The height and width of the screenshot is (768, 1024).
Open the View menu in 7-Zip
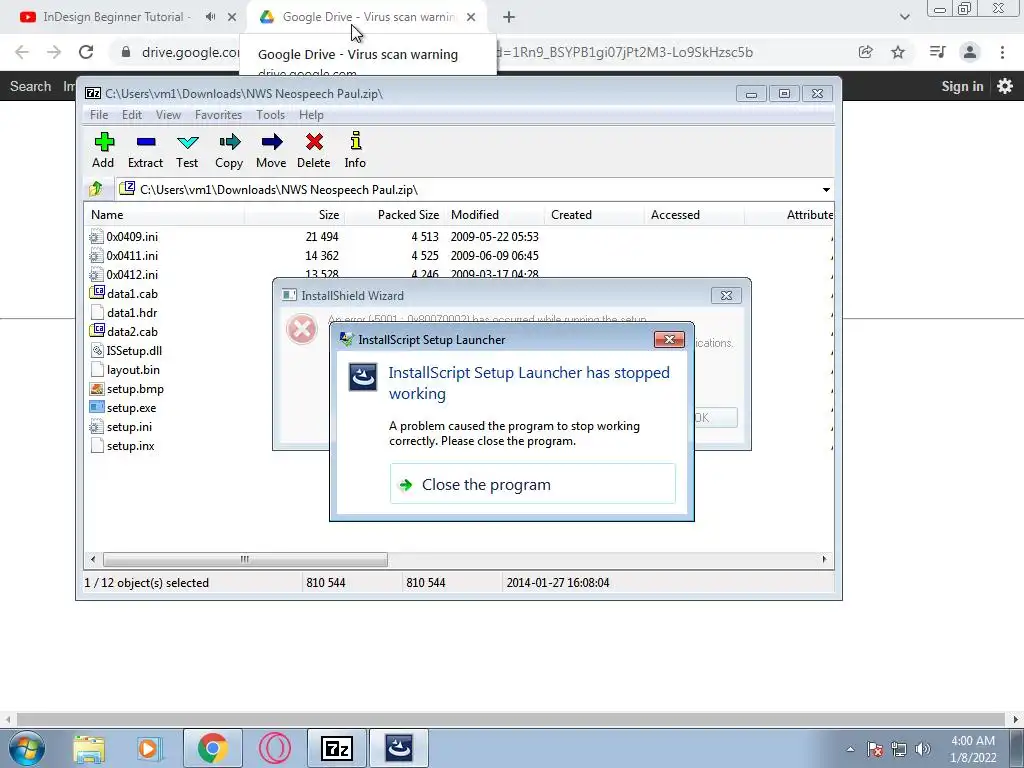coord(168,115)
